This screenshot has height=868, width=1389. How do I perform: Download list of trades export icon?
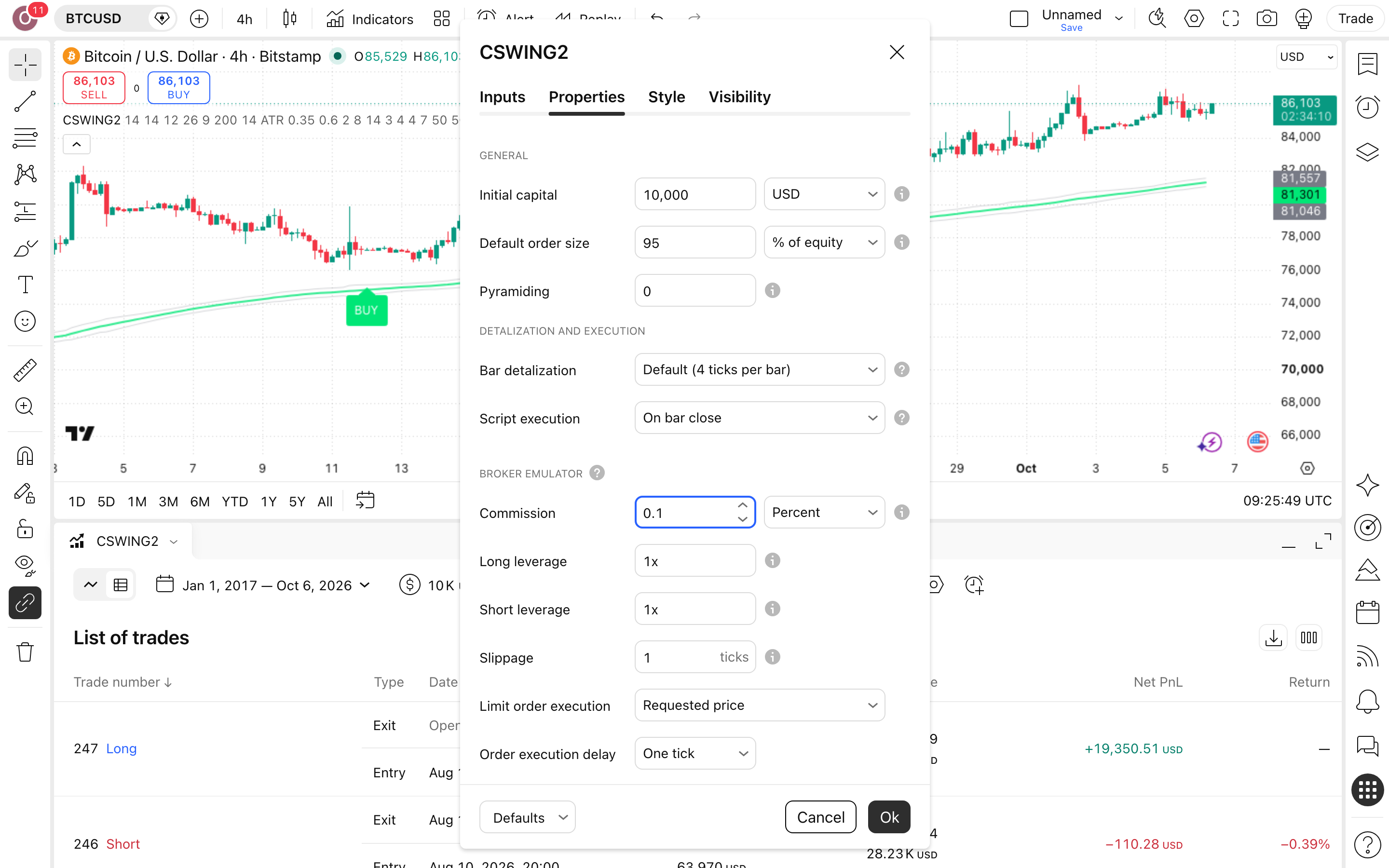1273,638
